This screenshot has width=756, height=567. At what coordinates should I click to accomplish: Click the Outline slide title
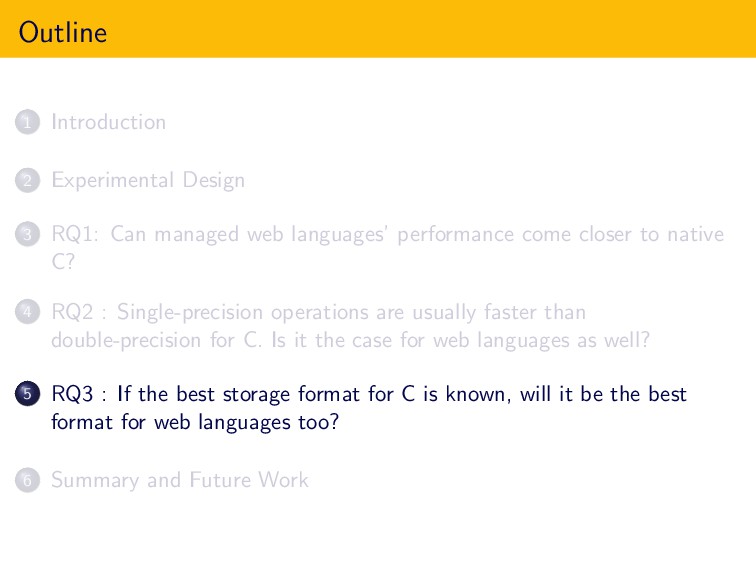pyautogui.click(x=63, y=32)
